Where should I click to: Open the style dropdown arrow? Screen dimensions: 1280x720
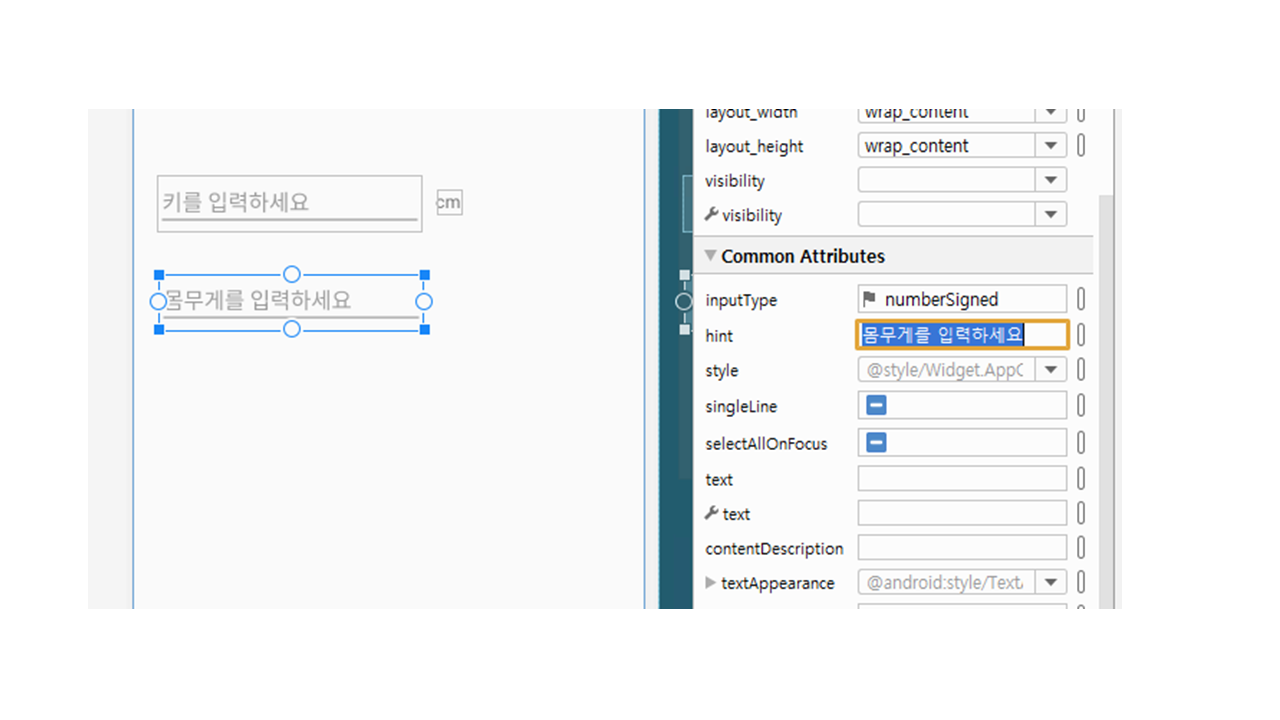point(1050,370)
